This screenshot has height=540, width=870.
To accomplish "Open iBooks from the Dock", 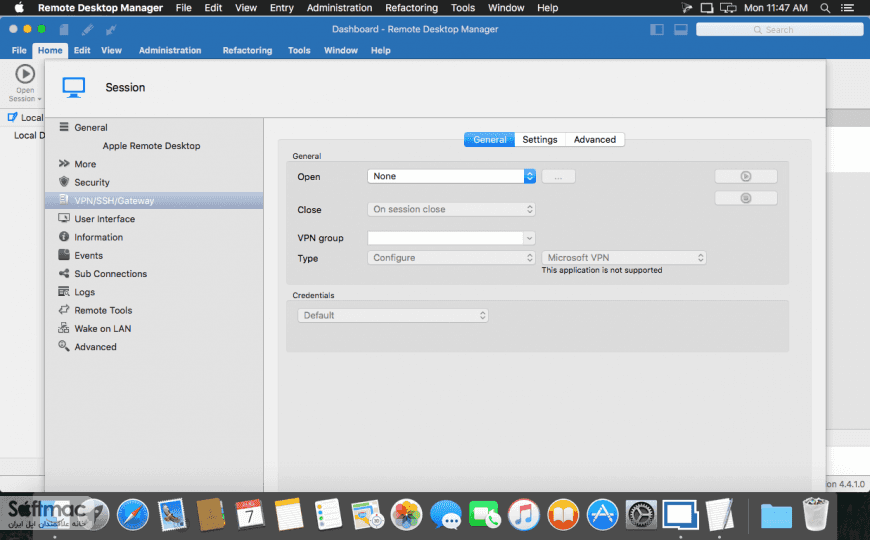I will [x=563, y=514].
